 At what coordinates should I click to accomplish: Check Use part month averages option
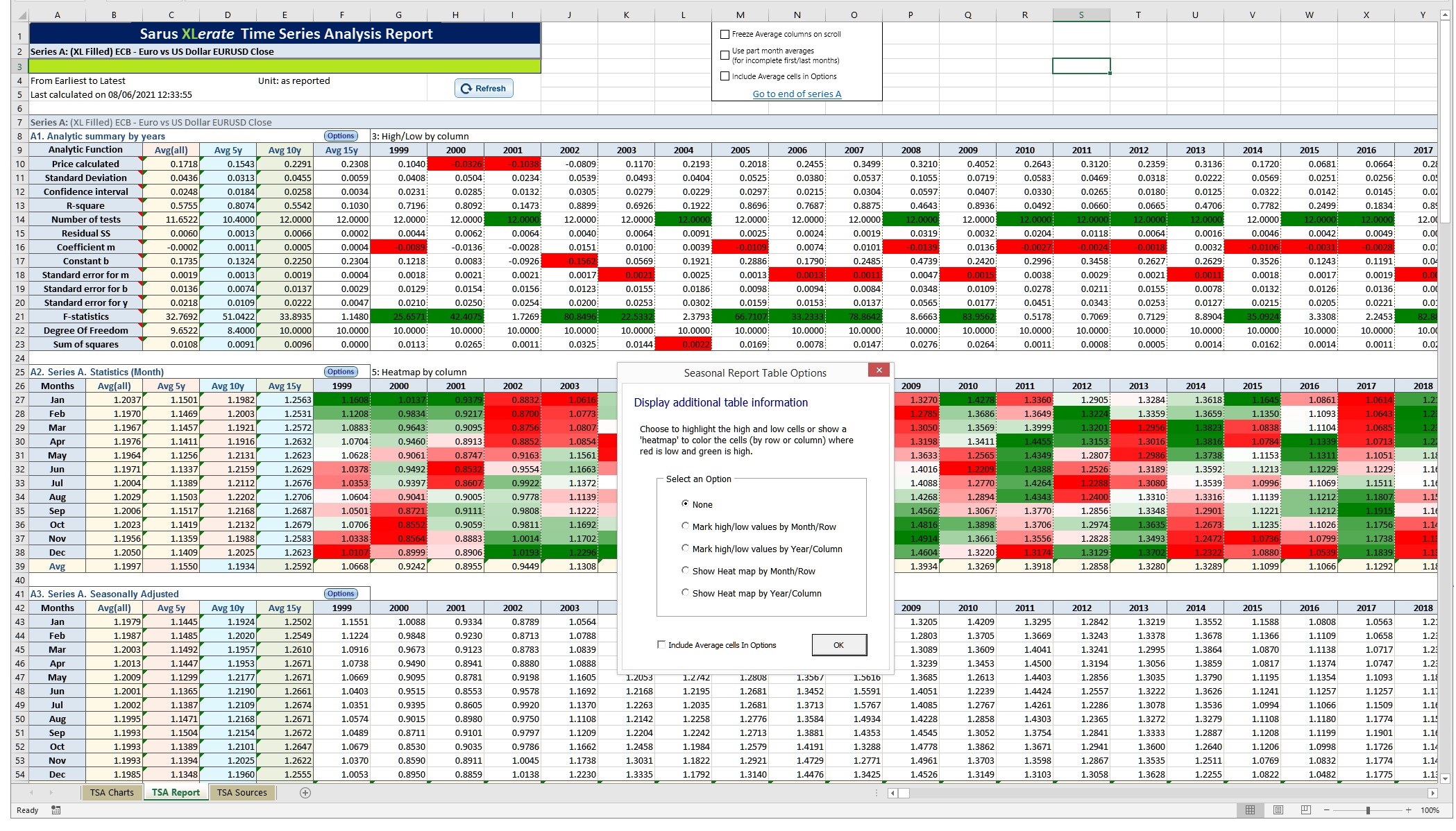[x=725, y=55]
